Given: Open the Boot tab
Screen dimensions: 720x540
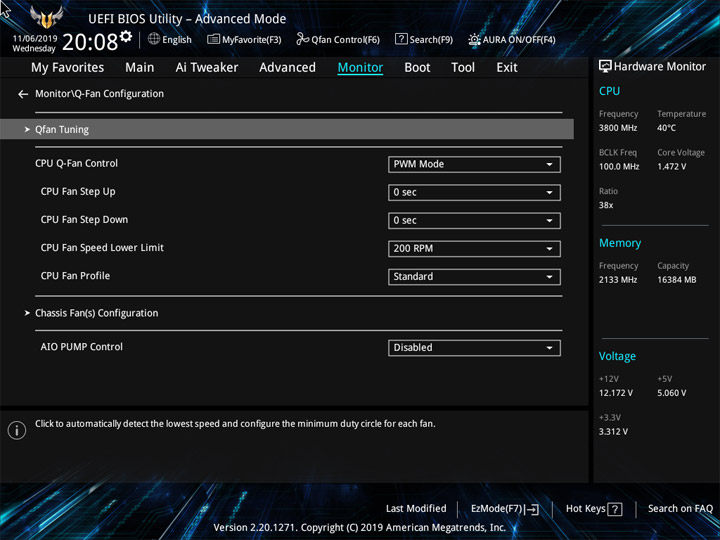Looking at the screenshot, I should (417, 68).
